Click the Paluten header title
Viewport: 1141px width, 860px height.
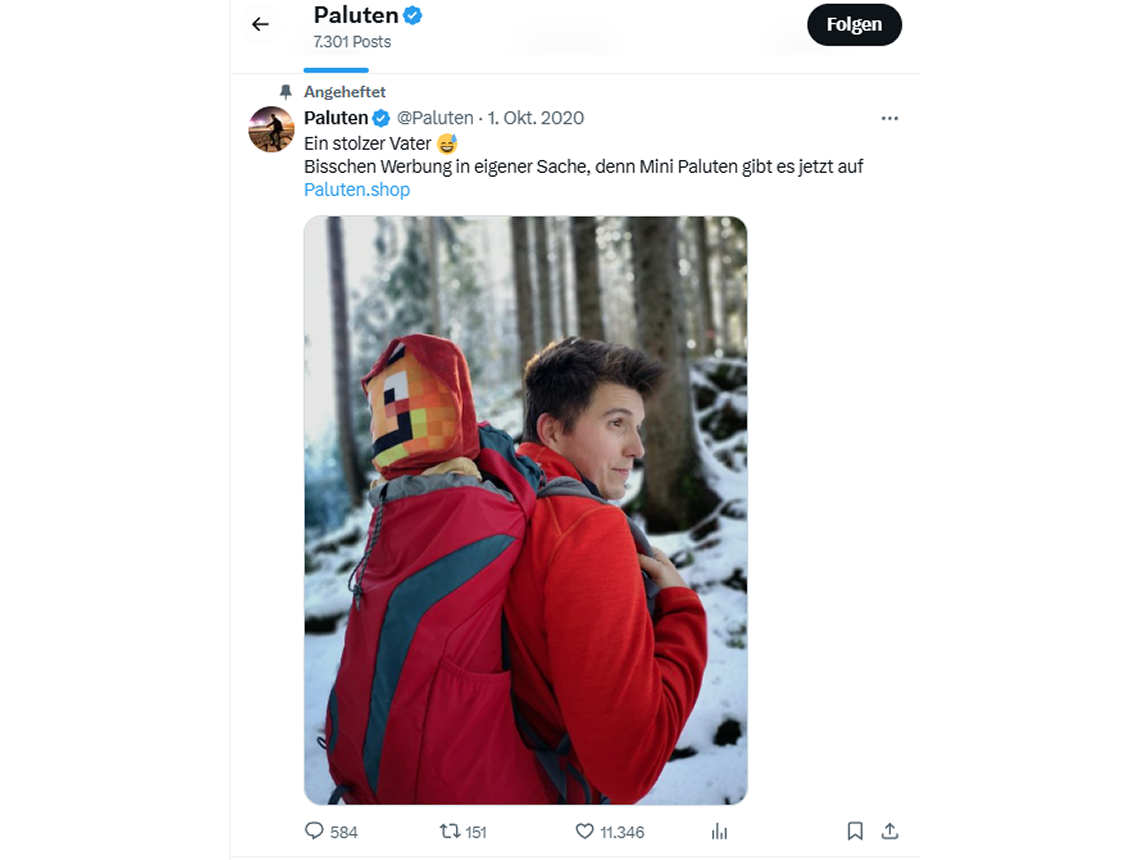[356, 15]
